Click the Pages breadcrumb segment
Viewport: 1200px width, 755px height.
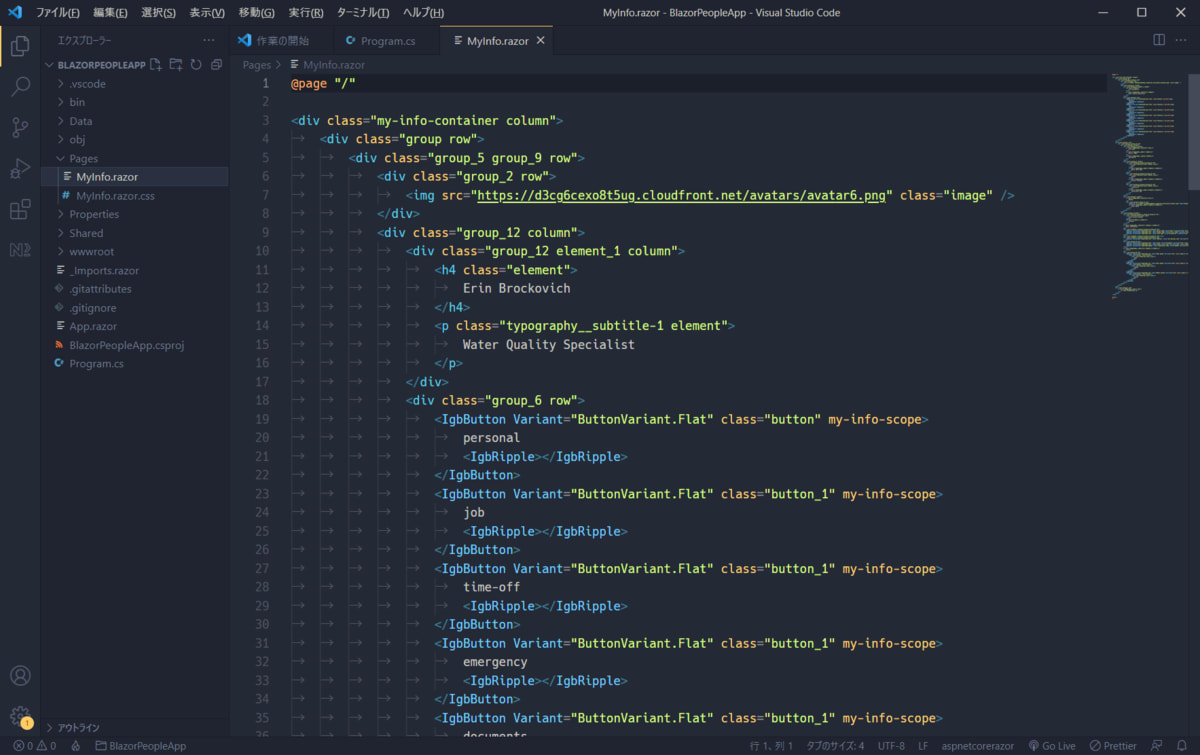[257, 65]
